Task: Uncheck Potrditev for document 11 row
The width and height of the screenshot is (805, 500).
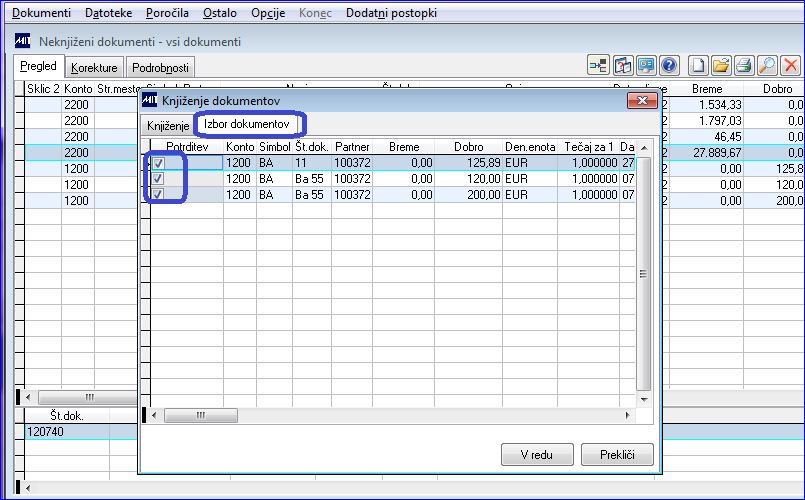Action: point(158,163)
